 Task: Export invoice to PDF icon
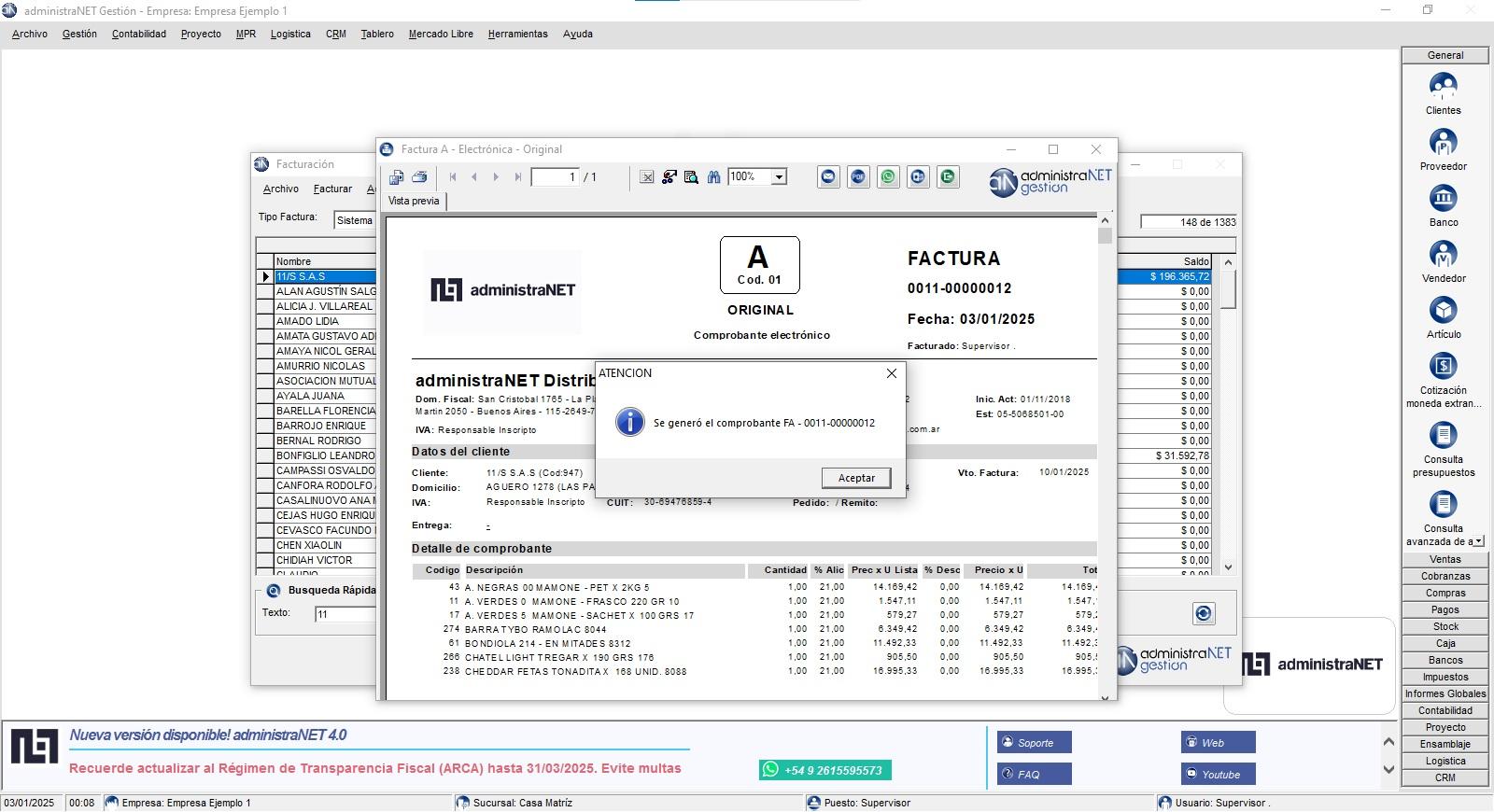point(858,176)
